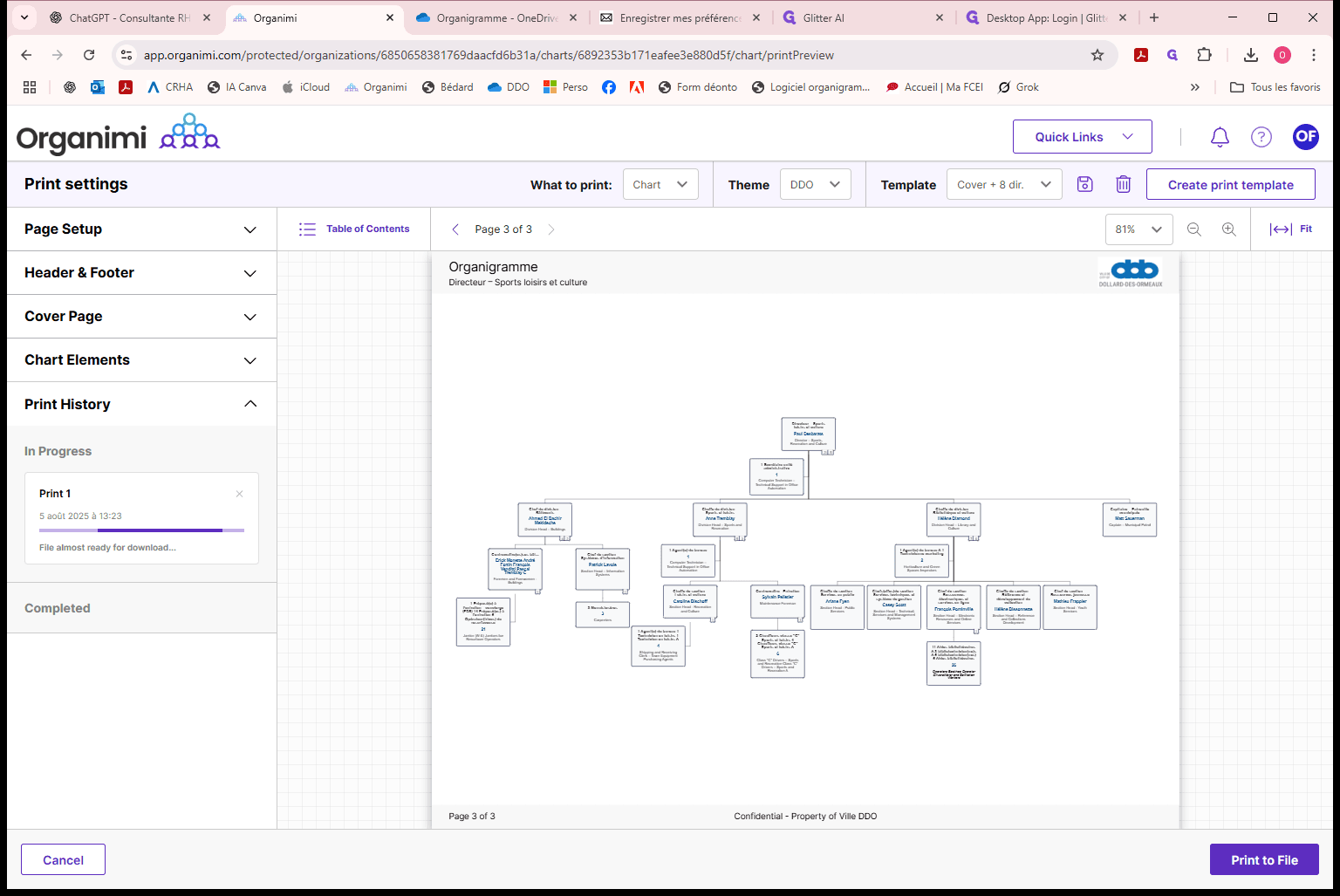Dismiss the Print 1 job
This screenshot has height=896, width=1340.
click(239, 494)
